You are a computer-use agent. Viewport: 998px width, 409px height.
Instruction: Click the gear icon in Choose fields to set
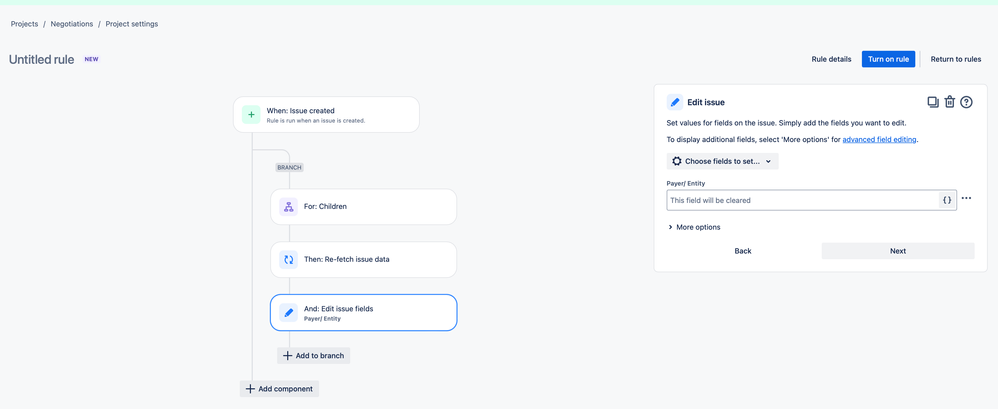pyautogui.click(x=677, y=161)
